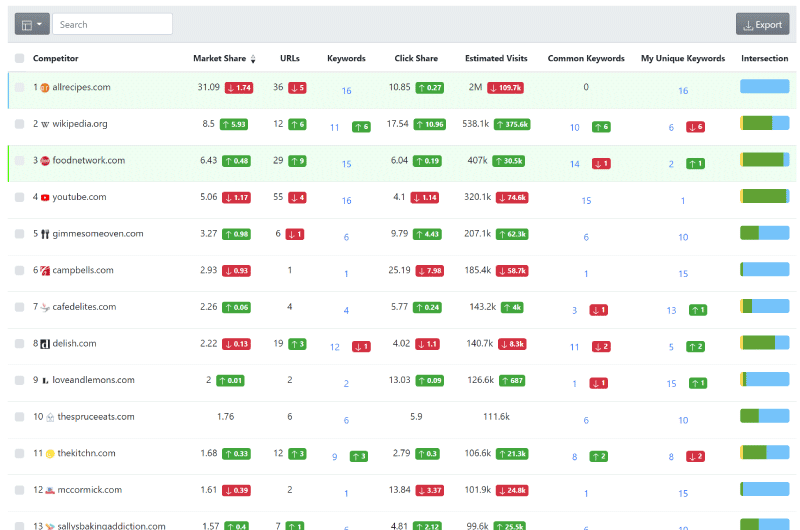Click the Market Share sort arrows icon
Screen dimensions: 800x530
253,59
